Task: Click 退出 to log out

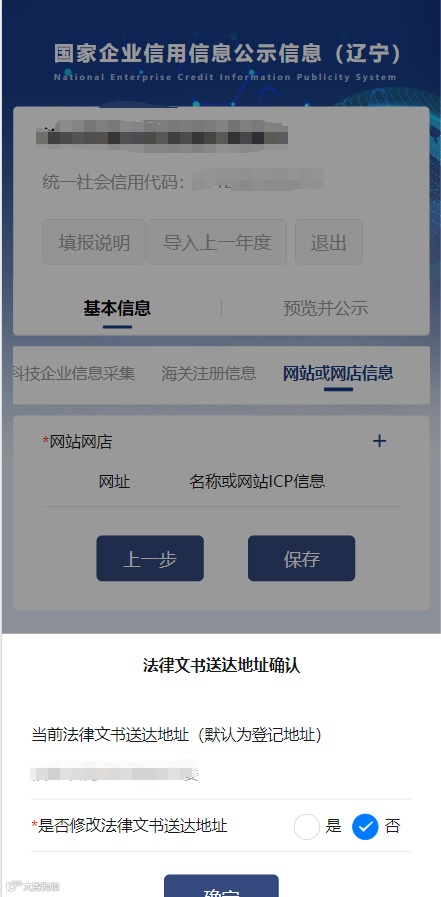Action: (329, 242)
